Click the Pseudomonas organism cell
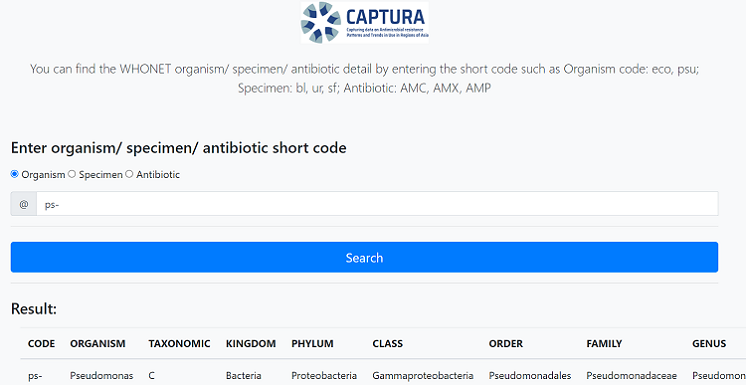Screen dimensions: 746x385 tap(101, 376)
